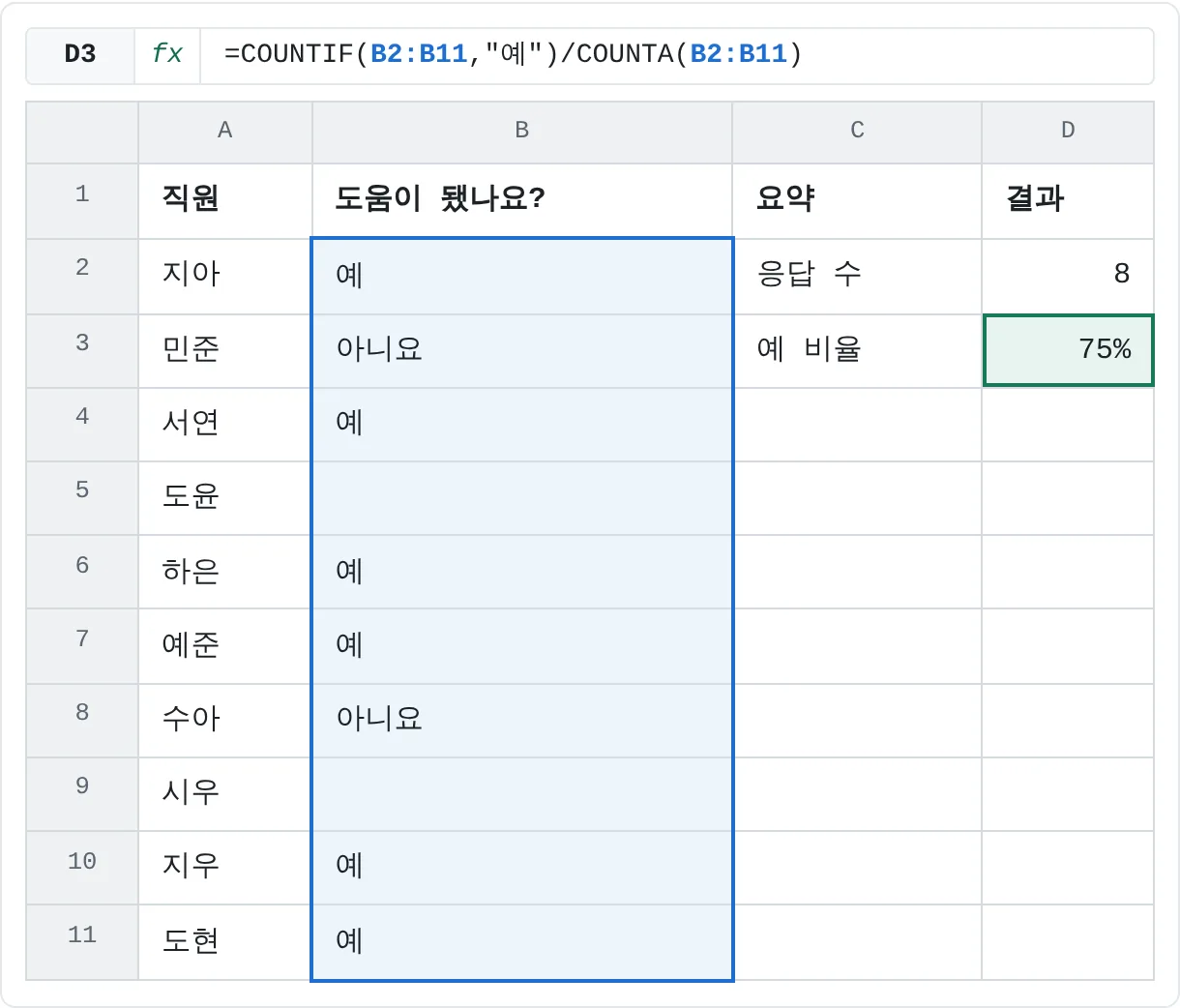This screenshot has height=1008, width=1180.
Task: Click the selected cell showing 75%
Action: point(1068,350)
